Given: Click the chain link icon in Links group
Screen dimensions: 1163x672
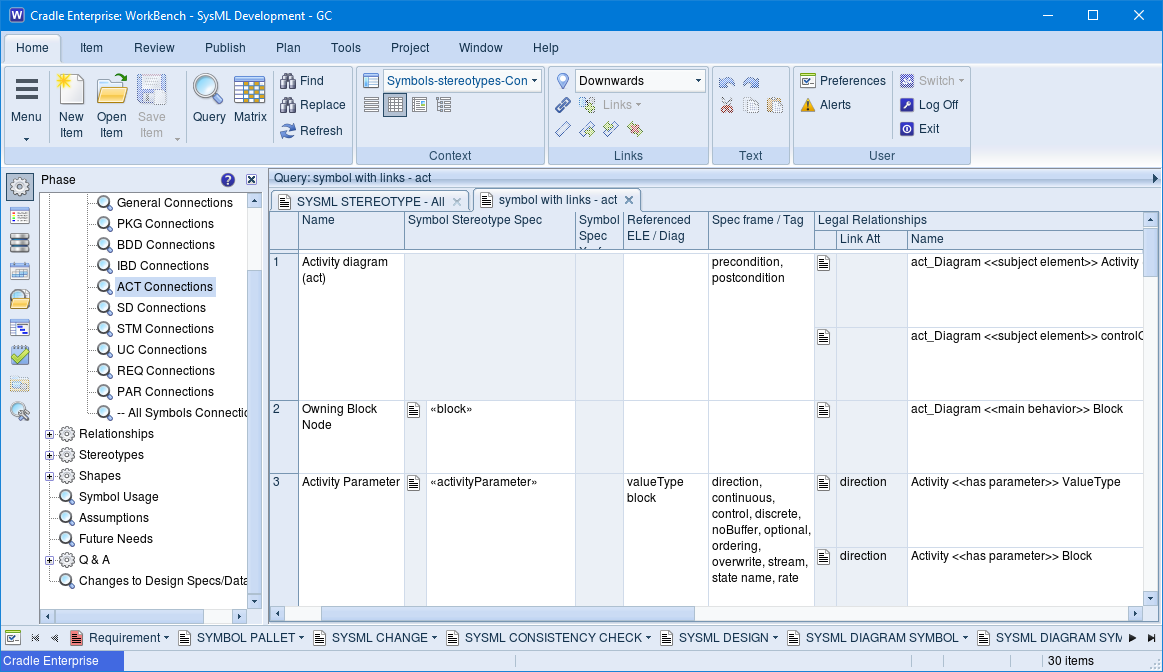Looking at the screenshot, I should coord(563,105).
